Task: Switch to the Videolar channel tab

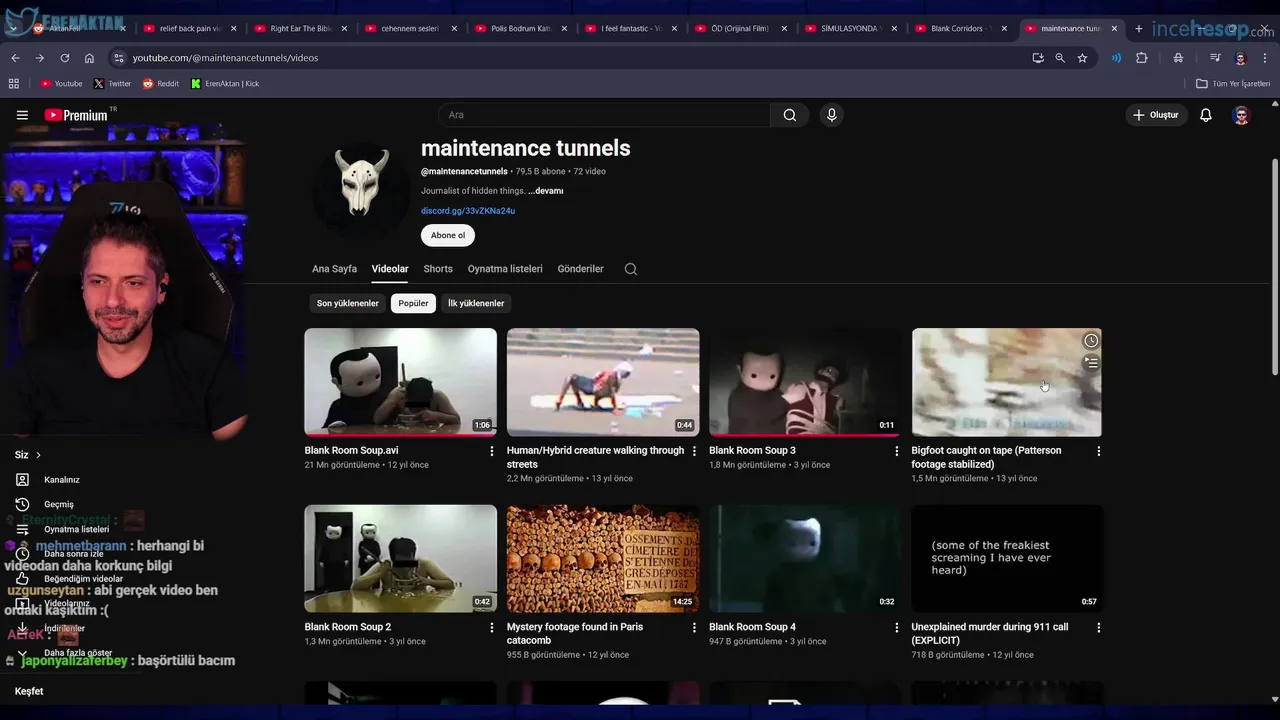Action: coord(390,269)
